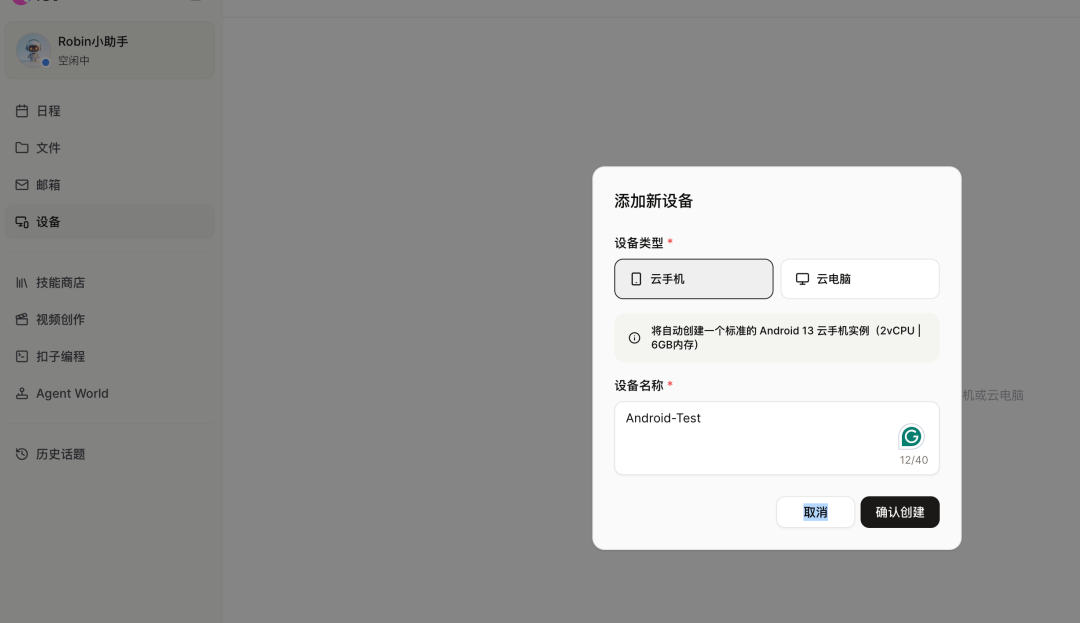Select the 云手机 device type option
This screenshot has width=1080, height=623.
pos(694,279)
